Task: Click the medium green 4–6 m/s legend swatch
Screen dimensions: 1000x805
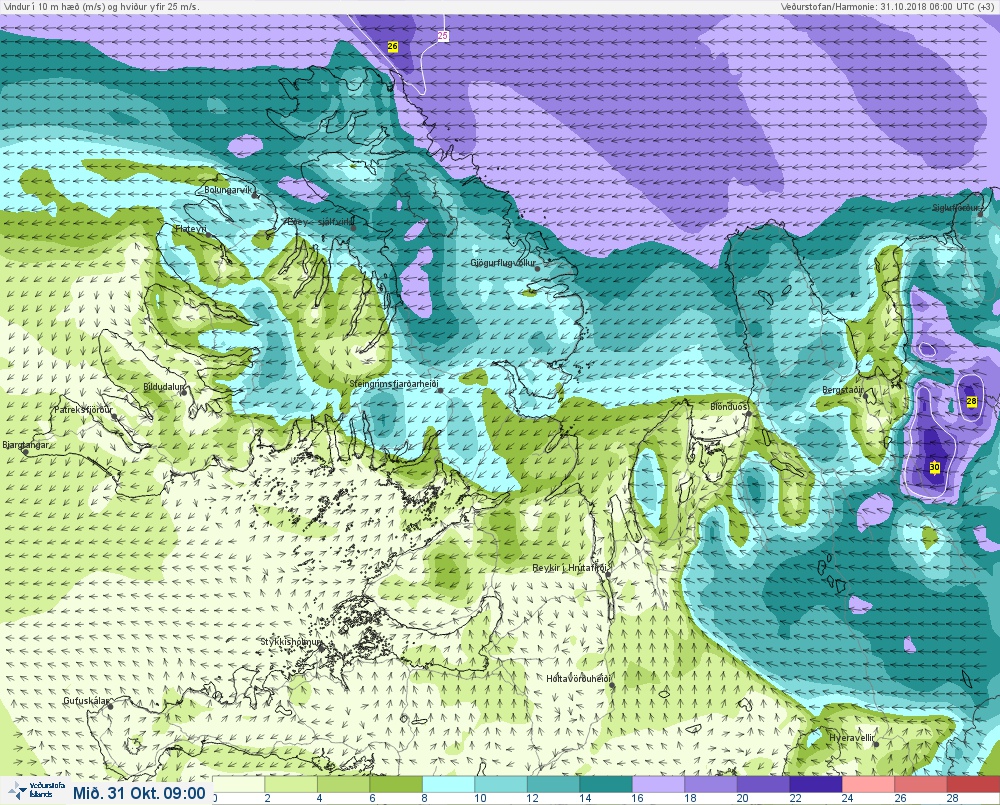Action: click(x=343, y=784)
